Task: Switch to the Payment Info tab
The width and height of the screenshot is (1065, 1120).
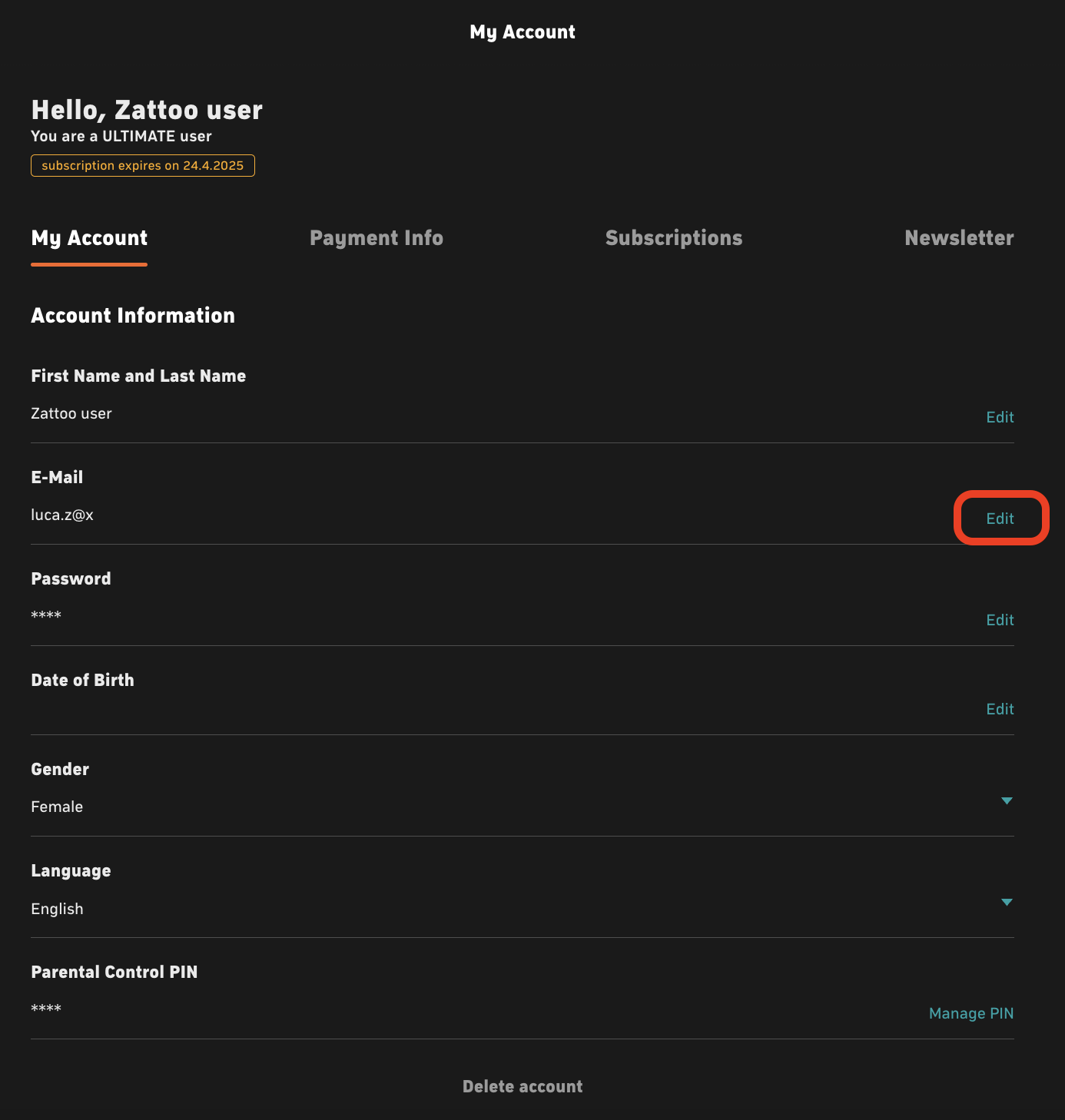Action: pyautogui.click(x=377, y=238)
